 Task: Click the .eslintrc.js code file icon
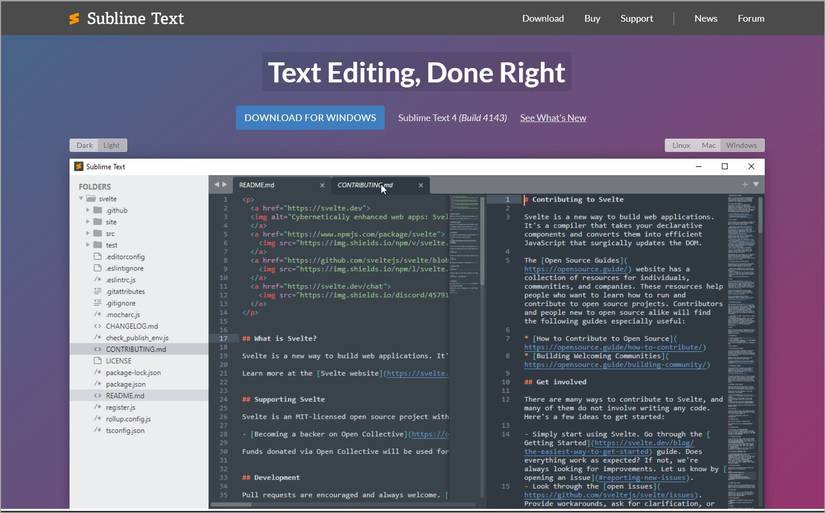[x=97, y=279]
